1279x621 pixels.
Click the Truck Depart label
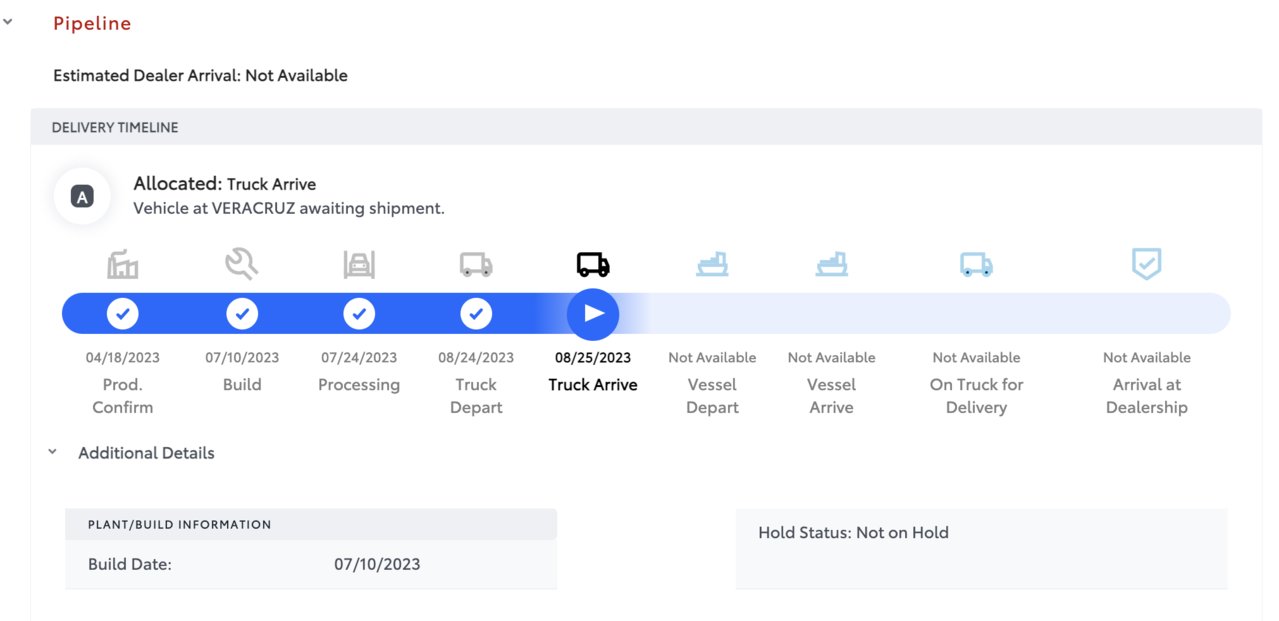476,396
